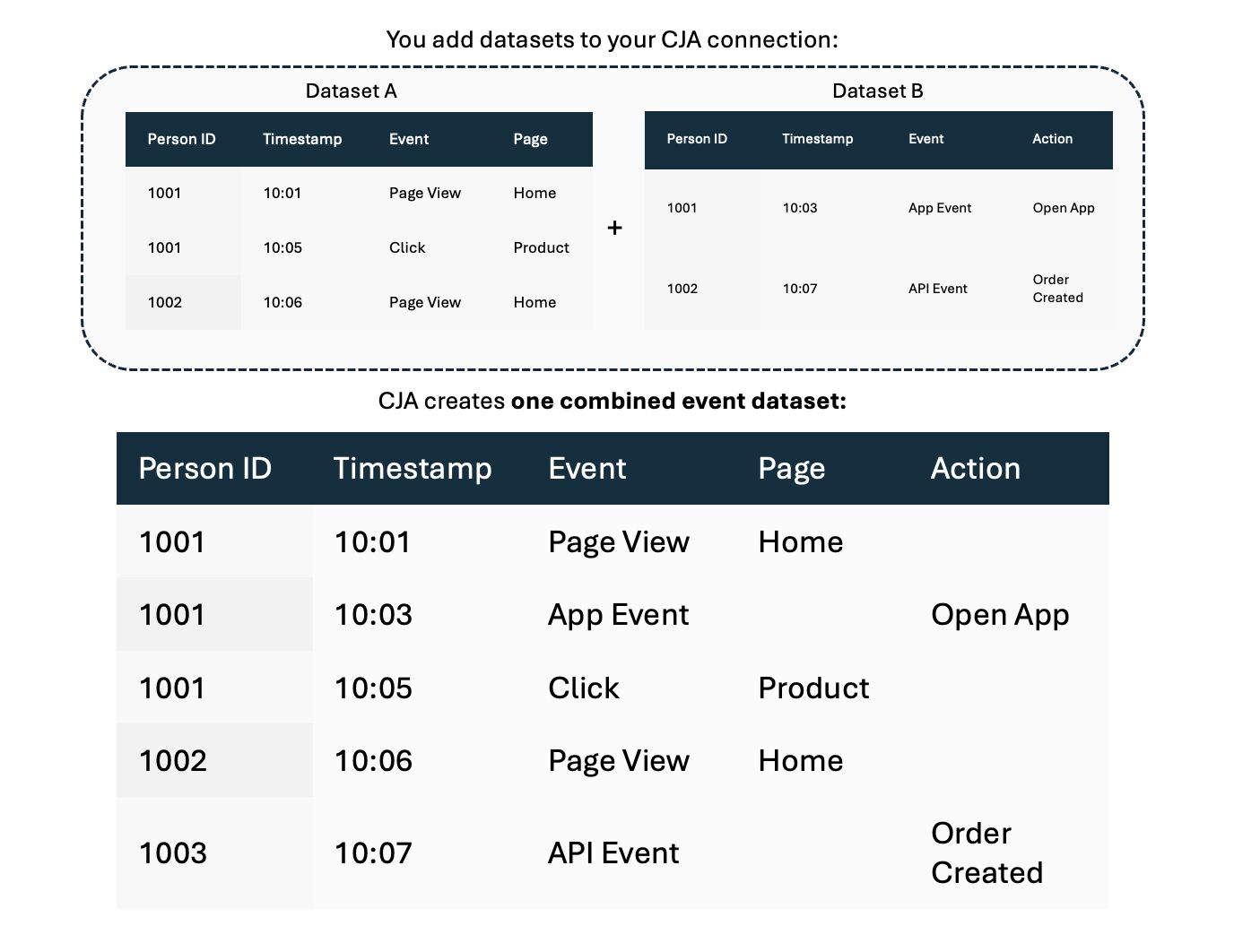Click 'API Event' cell in Dataset B
The width and height of the screenshot is (1234, 952).
pyautogui.click(x=937, y=289)
